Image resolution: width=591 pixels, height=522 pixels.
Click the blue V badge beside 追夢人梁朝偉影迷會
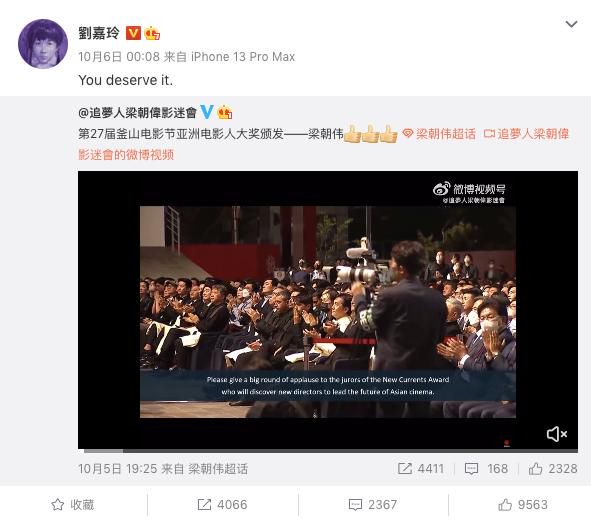coord(207,112)
